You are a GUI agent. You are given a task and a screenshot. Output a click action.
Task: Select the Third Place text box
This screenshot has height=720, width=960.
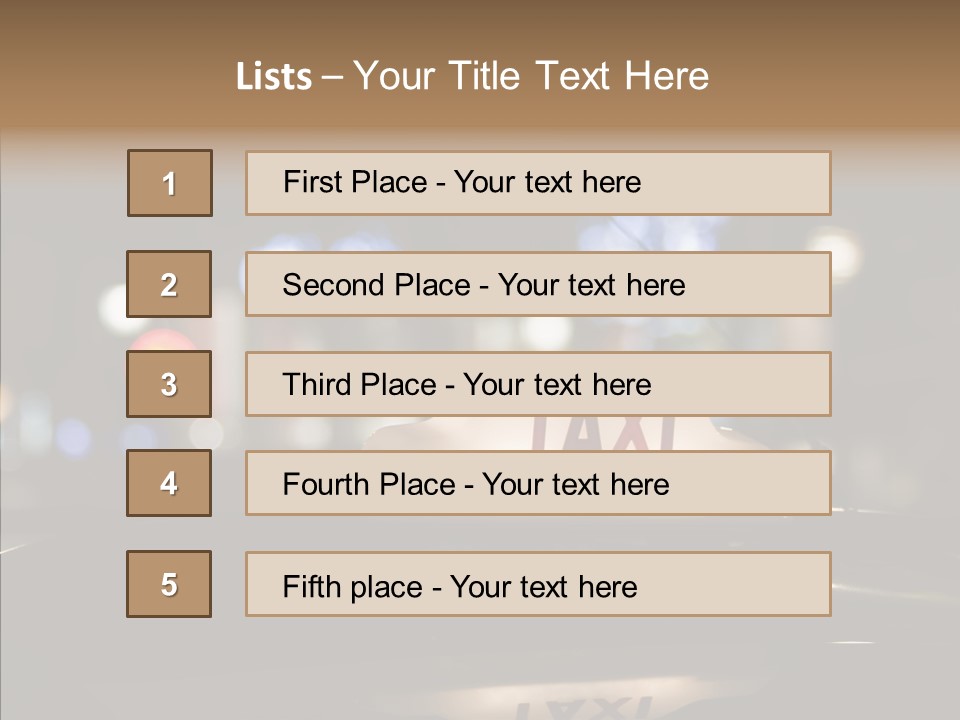538,384
